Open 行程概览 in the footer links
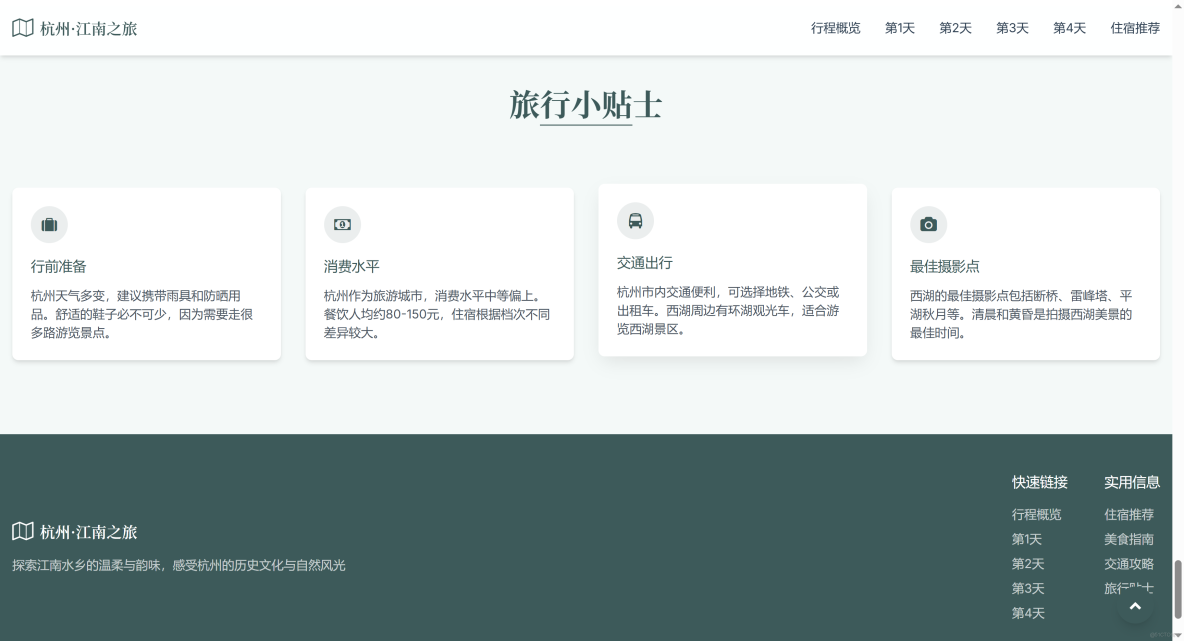The width and height of the screenshot is (1184, 641). pos(1036,514)
